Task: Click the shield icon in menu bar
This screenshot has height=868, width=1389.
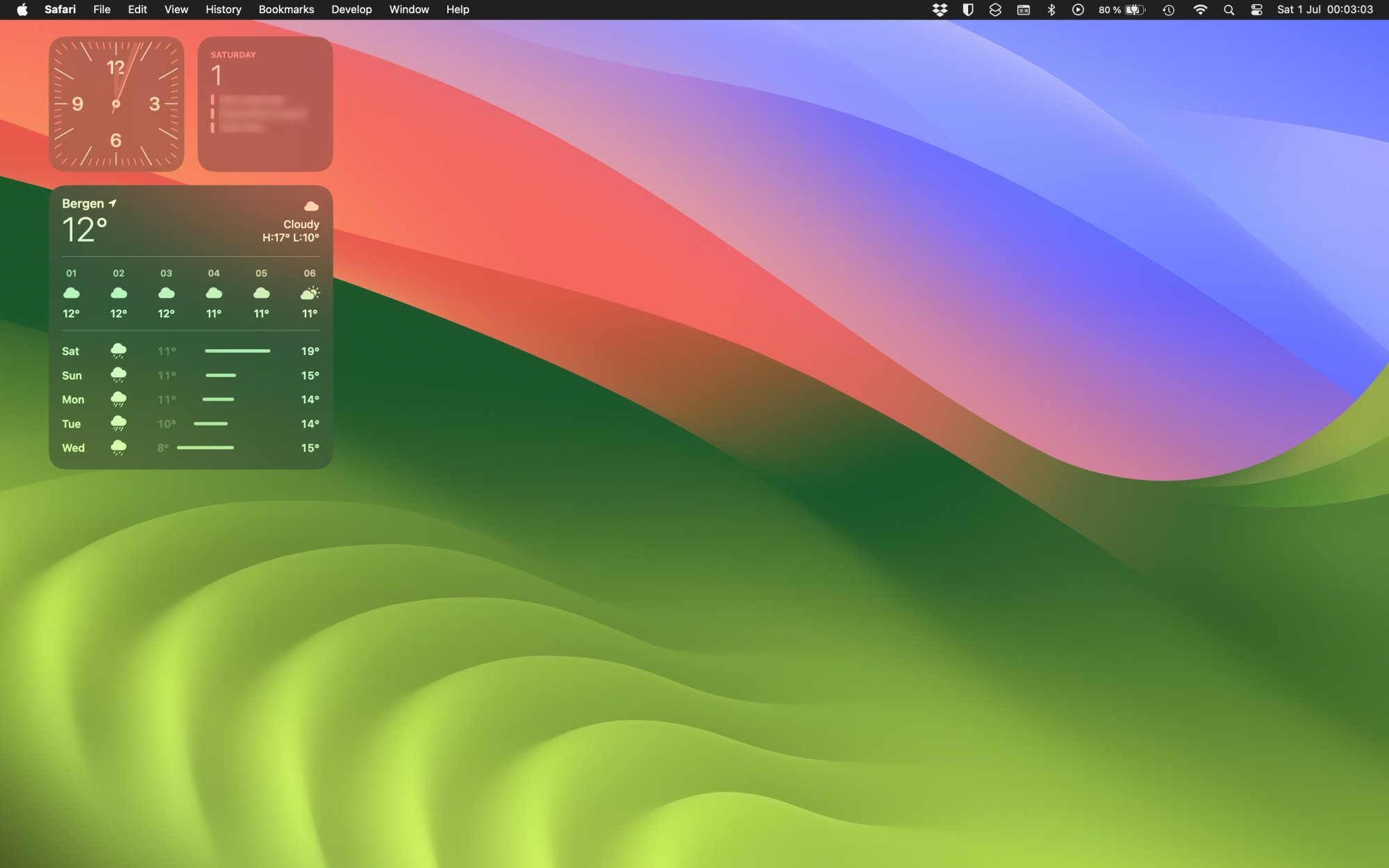Action: [967, 10]
